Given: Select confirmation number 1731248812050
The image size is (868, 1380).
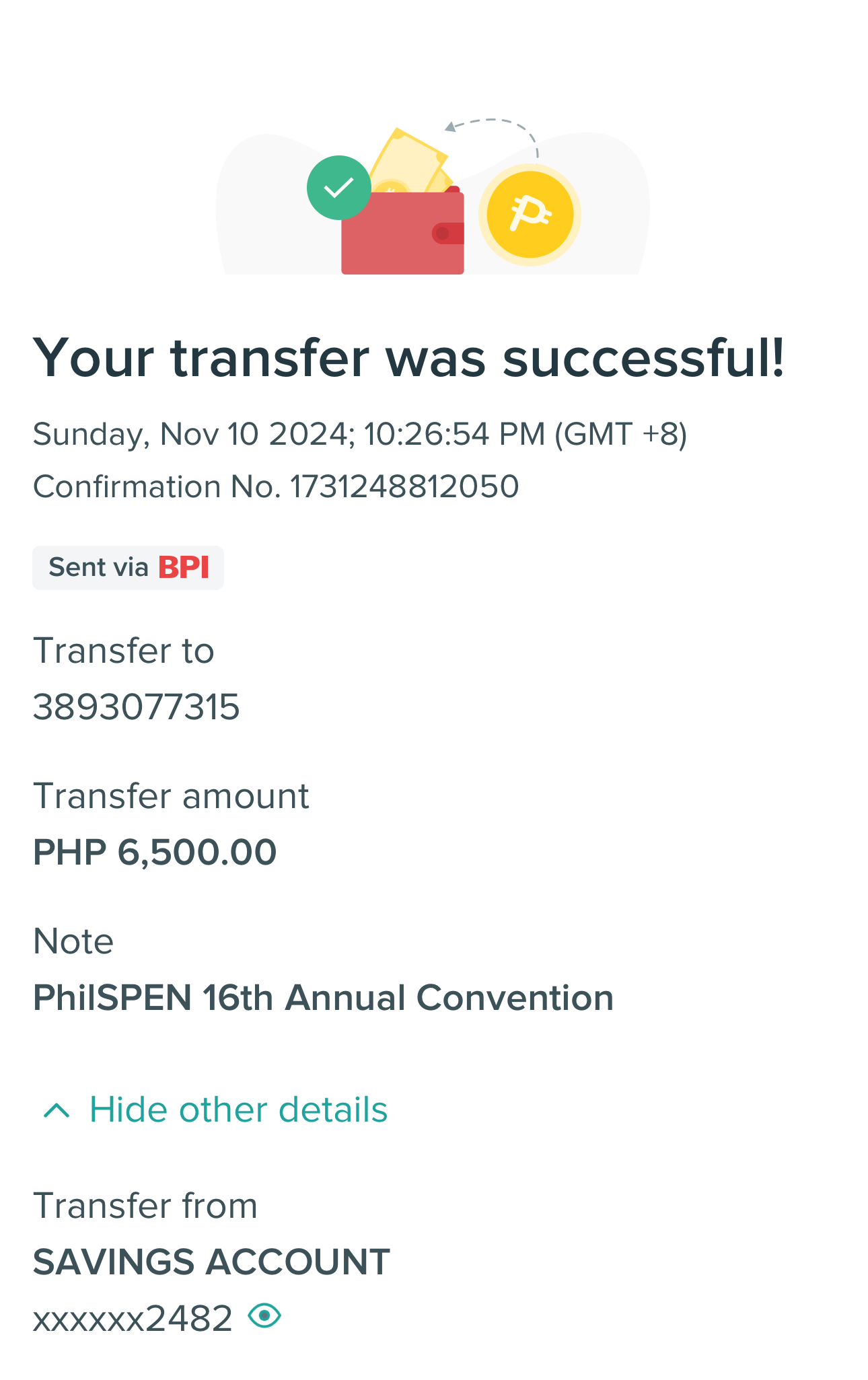Looking at the screenshot, I should (x=404, y=486).
